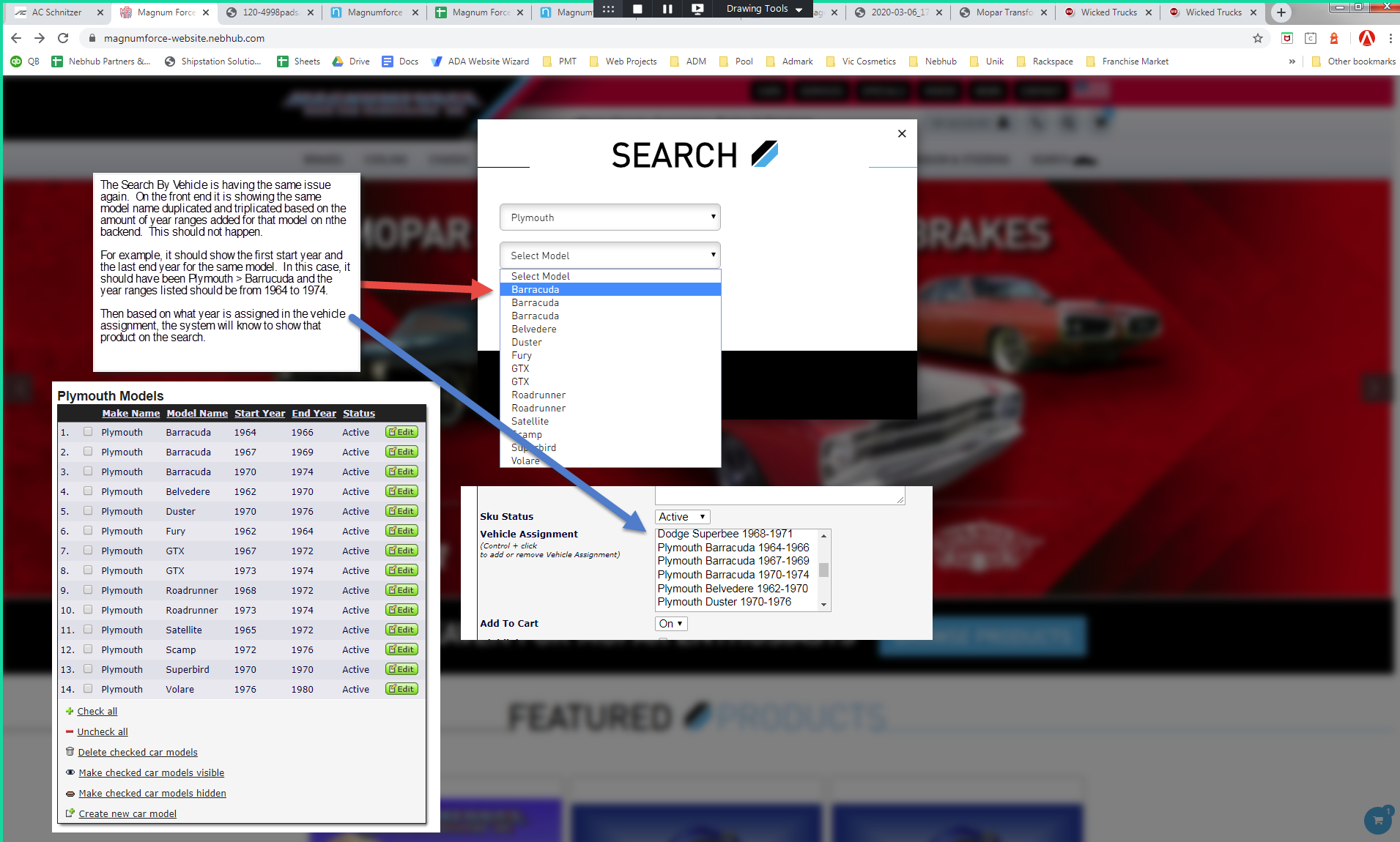Click the red Adobe extension icon
The width and height of the screenshot is (1400, 842).
point(1366,38)
